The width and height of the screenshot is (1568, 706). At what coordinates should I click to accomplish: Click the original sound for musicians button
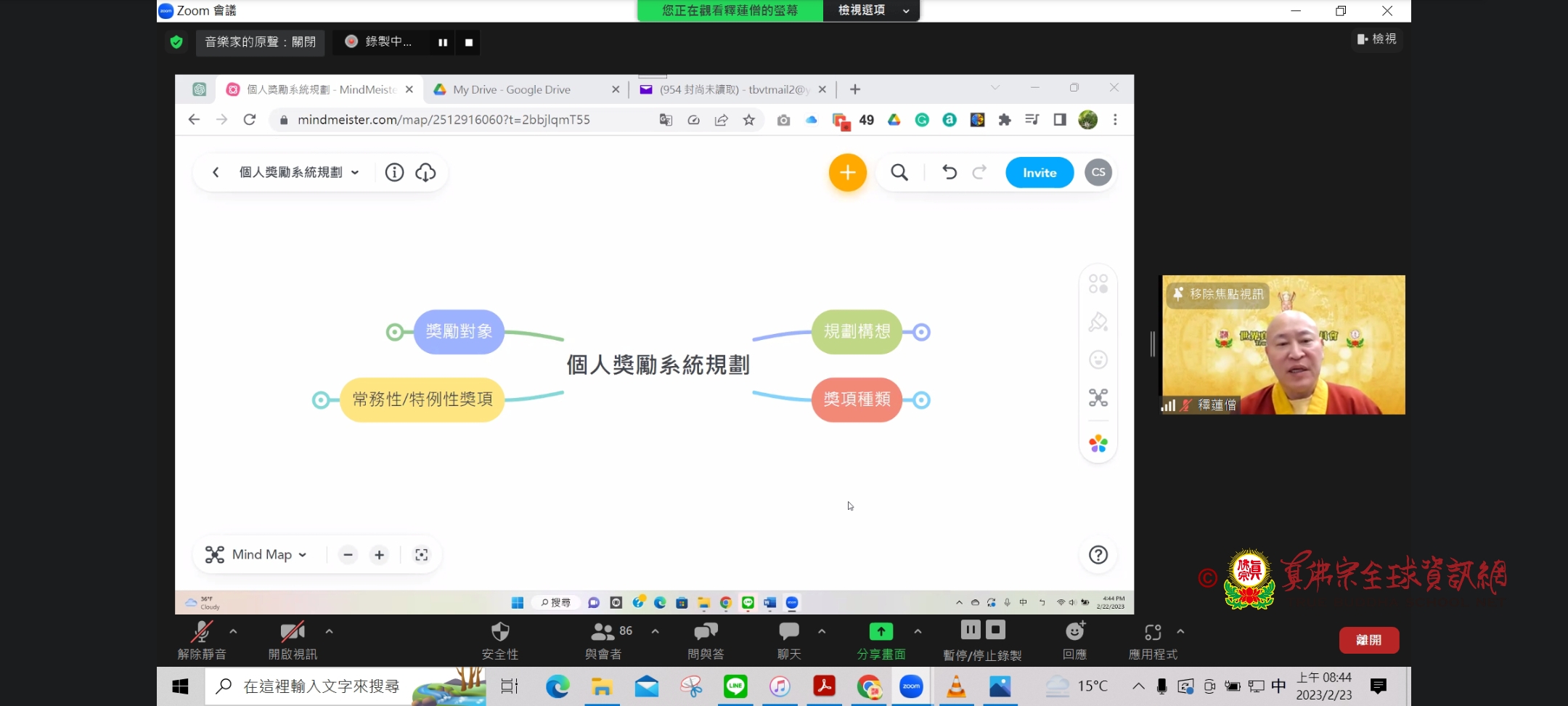pyautogui.click(x=260, y=42)
